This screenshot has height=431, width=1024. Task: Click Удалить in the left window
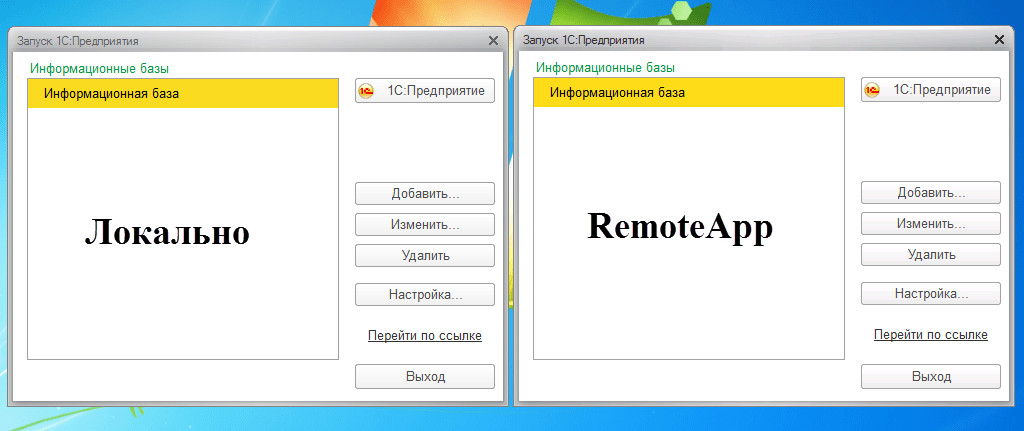coord(425,255)
